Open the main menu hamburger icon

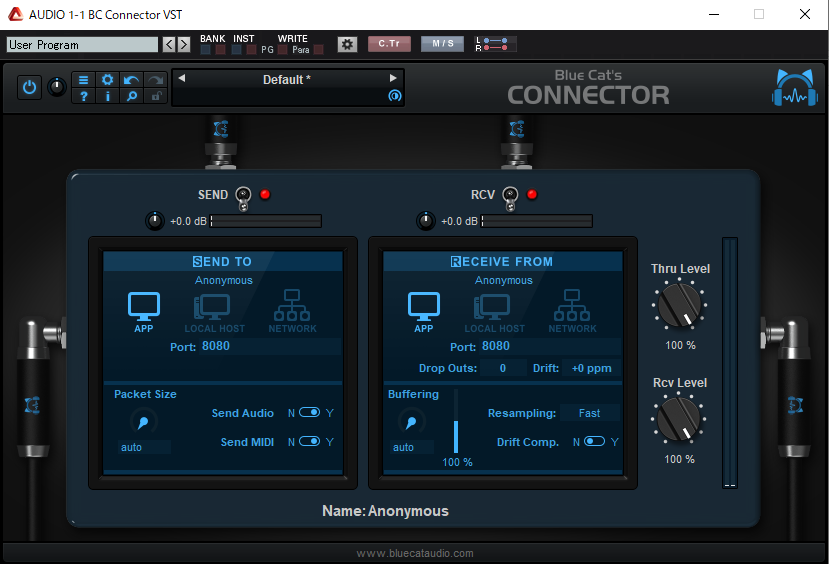[83, 80]
